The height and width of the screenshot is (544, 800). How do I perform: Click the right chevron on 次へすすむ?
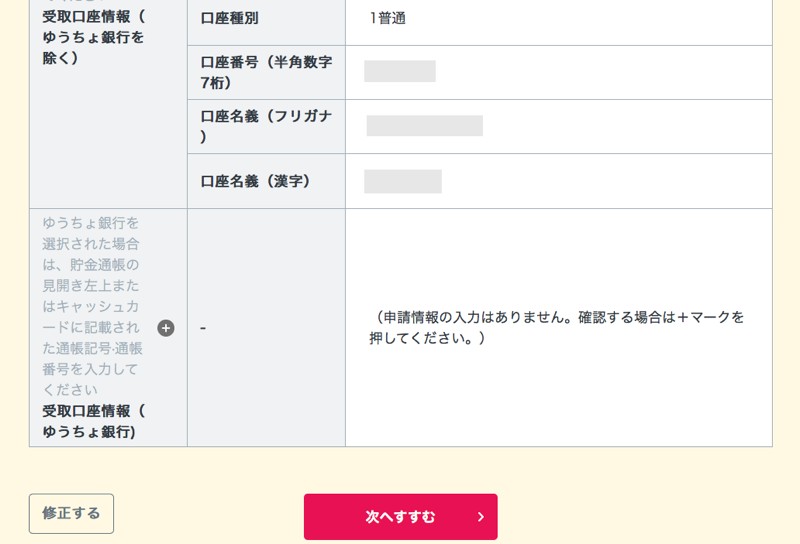click(480, 517)
